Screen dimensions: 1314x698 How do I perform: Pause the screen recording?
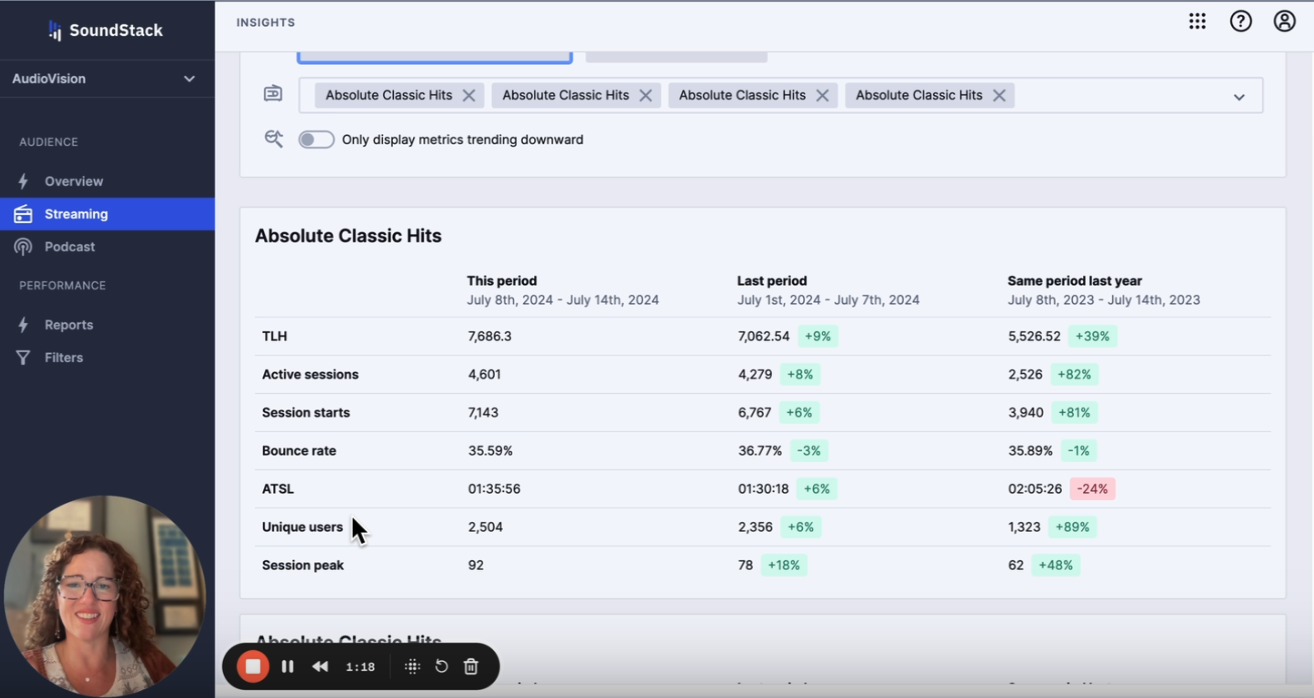click(287, 666)
